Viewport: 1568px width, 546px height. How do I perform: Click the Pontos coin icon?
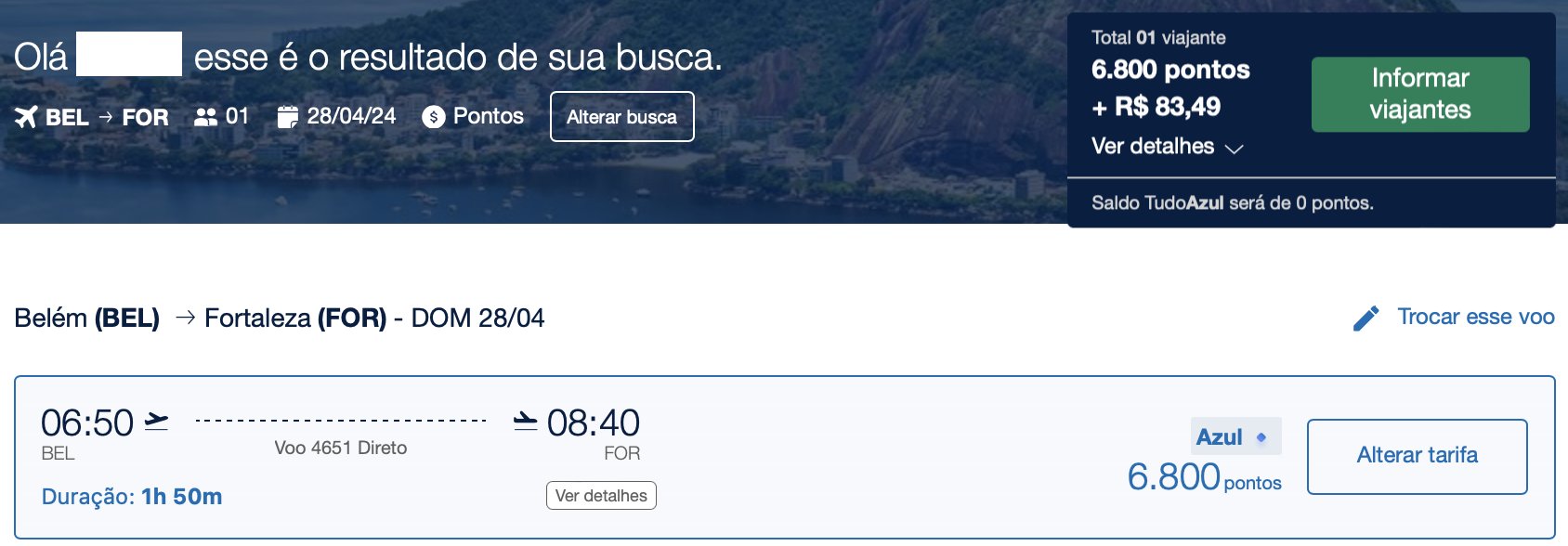(x=433, y=117)
